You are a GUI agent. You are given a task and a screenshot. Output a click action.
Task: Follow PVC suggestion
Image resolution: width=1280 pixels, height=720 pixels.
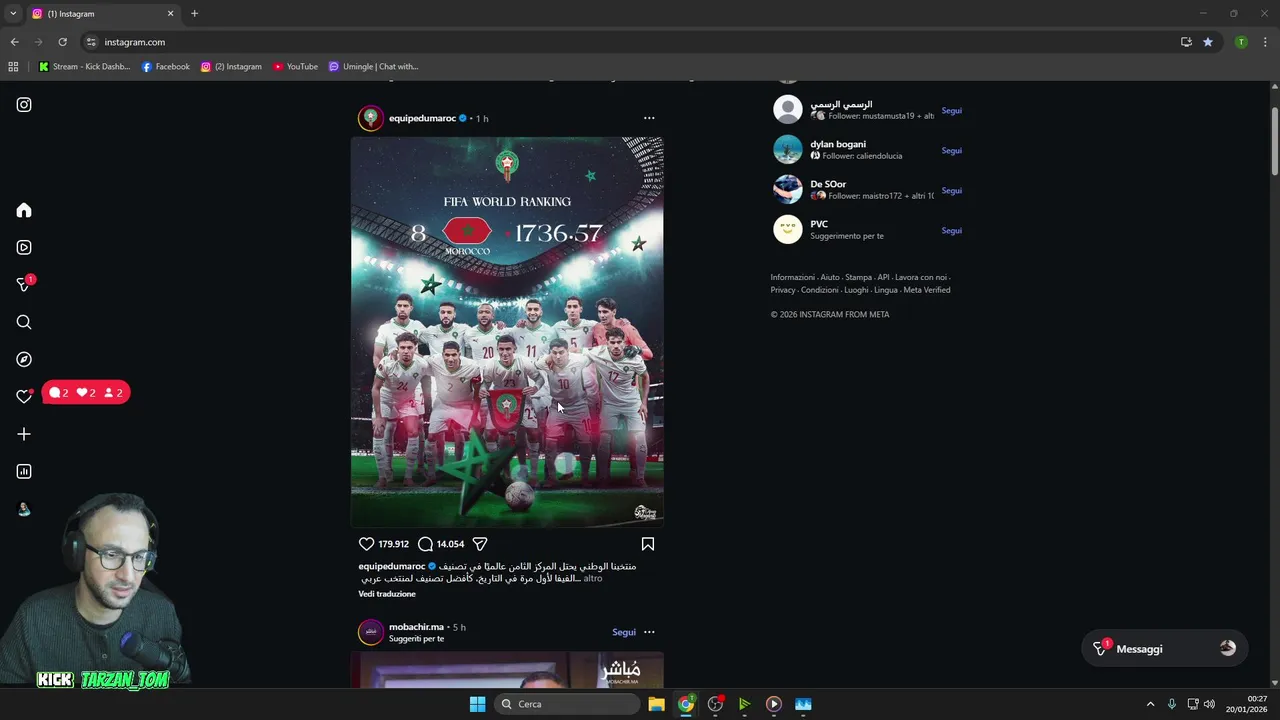click(951, 230)
